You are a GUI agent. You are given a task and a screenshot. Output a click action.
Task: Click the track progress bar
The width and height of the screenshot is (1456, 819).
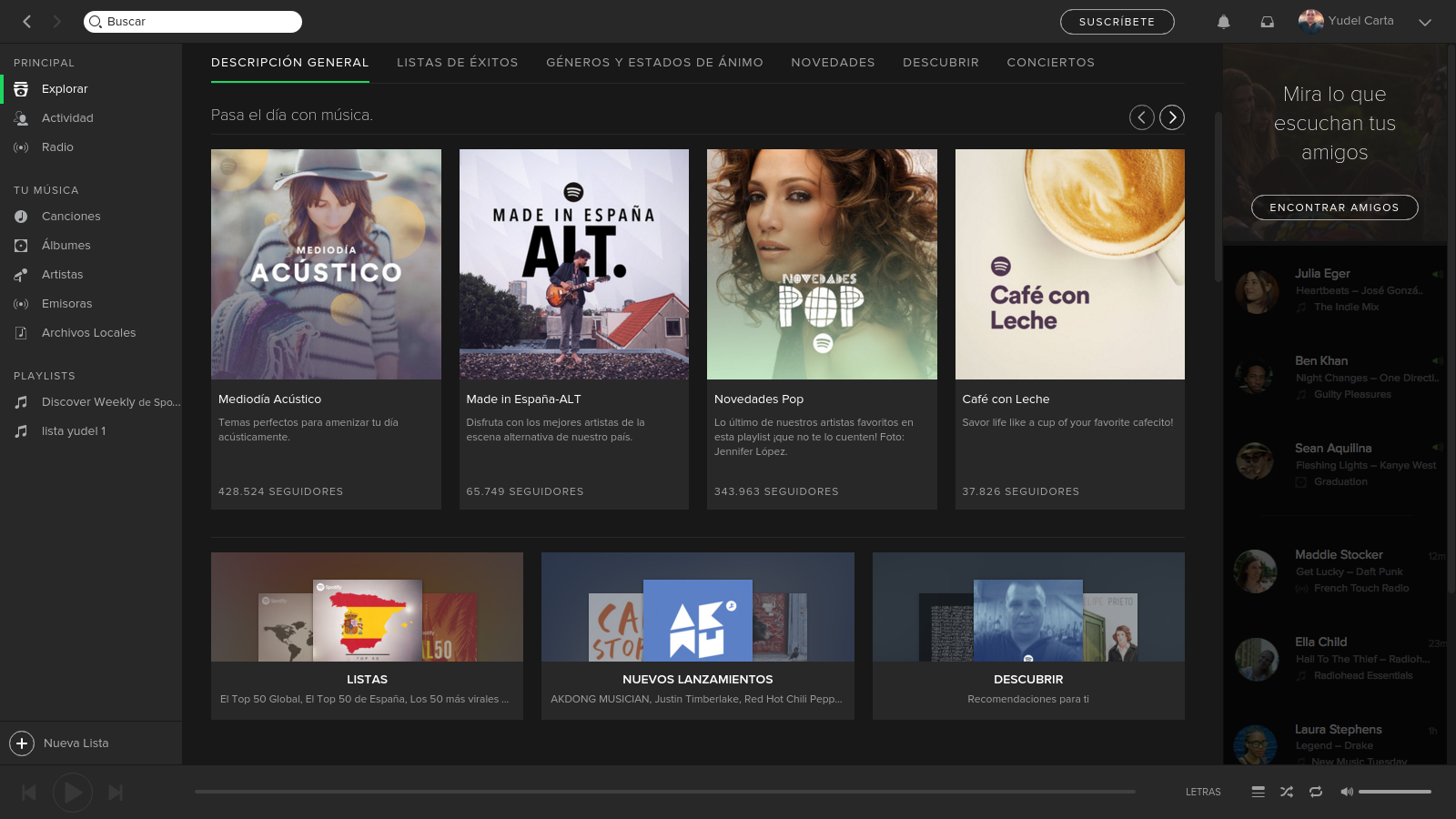(665, 792)
